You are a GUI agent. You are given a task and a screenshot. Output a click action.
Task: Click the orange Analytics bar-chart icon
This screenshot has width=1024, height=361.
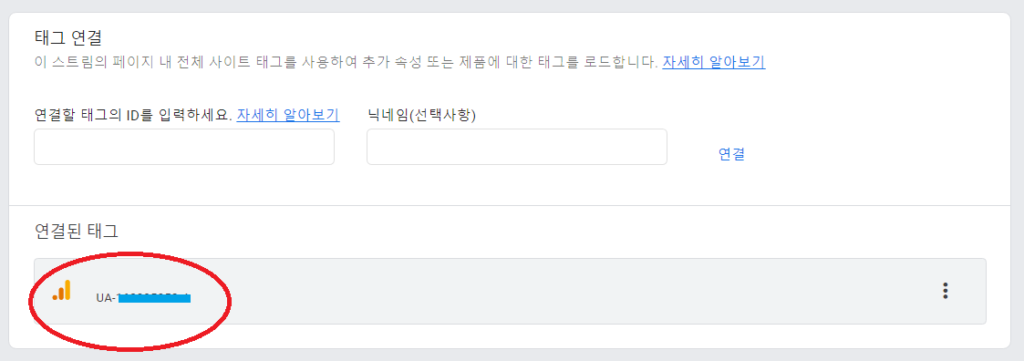tap(62, 290)
